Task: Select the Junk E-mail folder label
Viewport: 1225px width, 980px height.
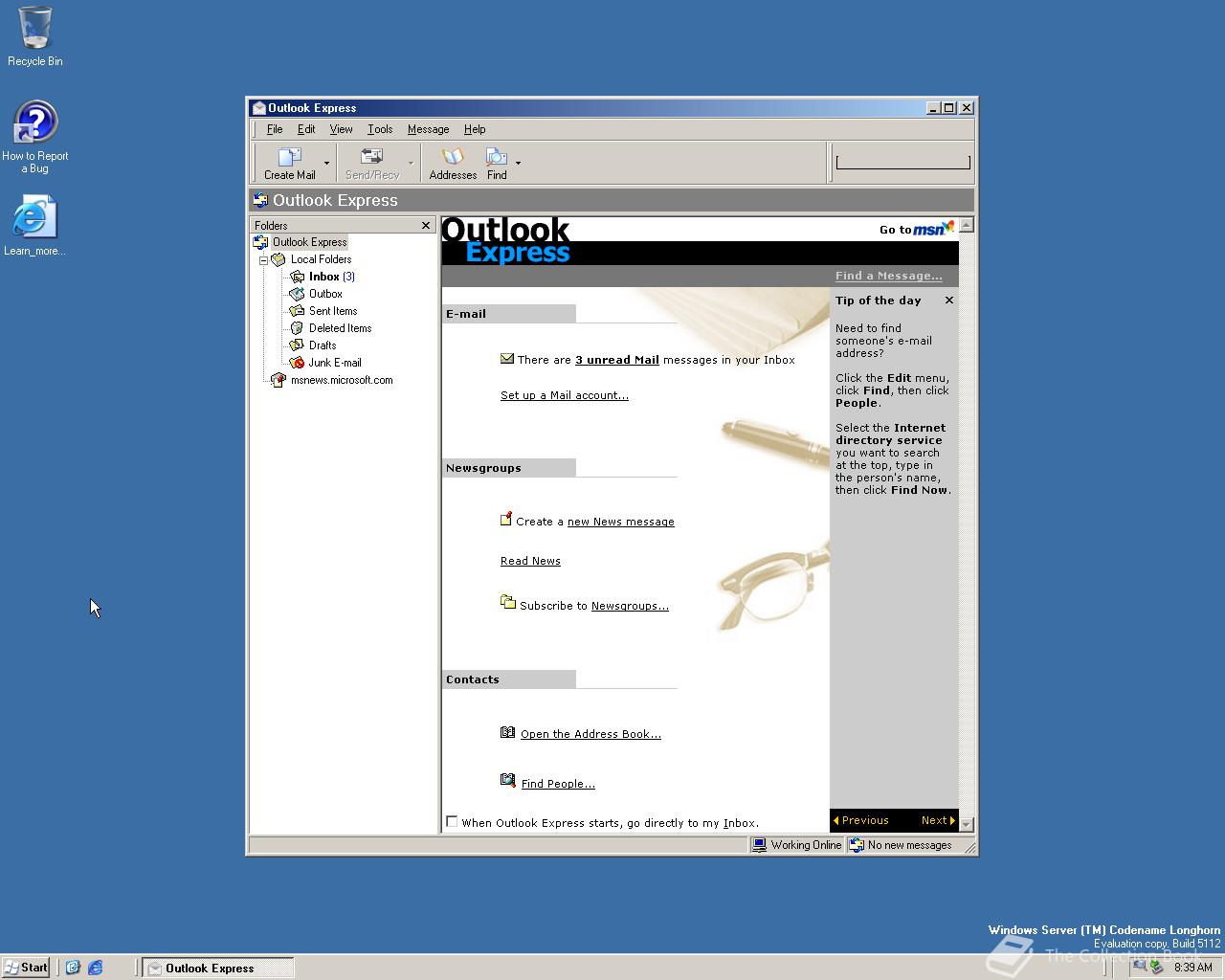Action: pos(335,363)
